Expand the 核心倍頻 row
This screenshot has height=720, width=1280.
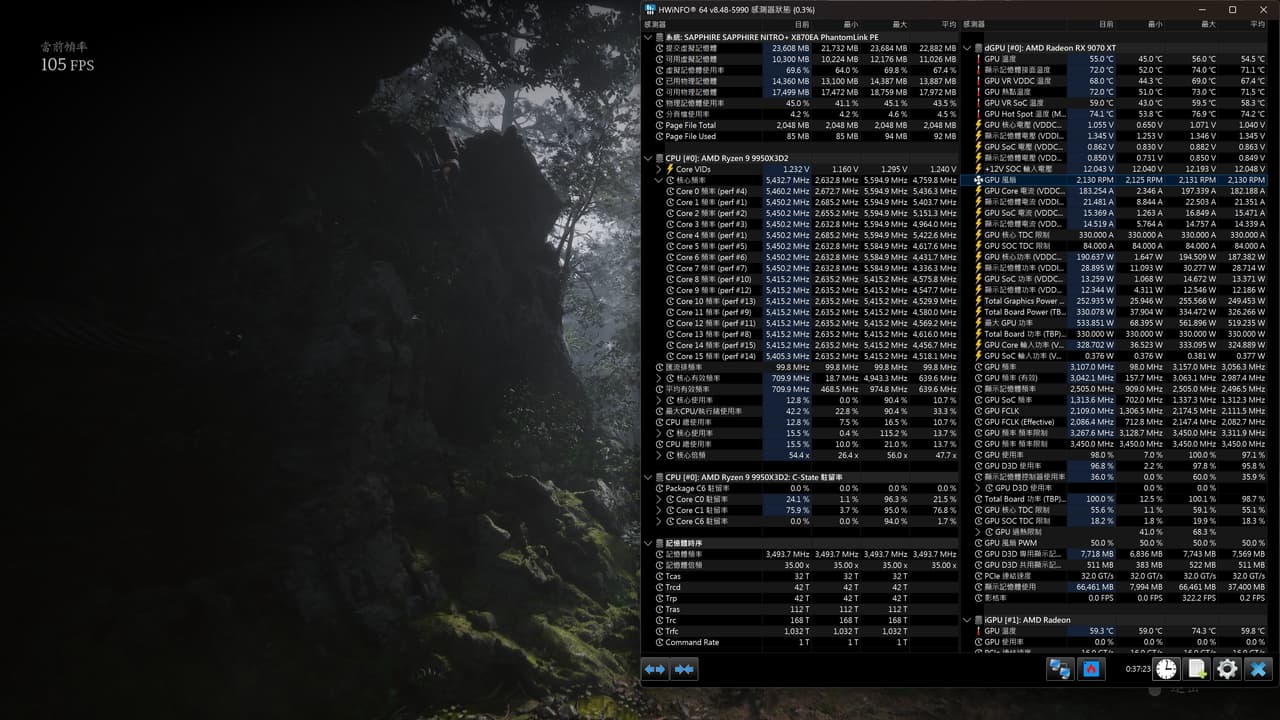658,455
